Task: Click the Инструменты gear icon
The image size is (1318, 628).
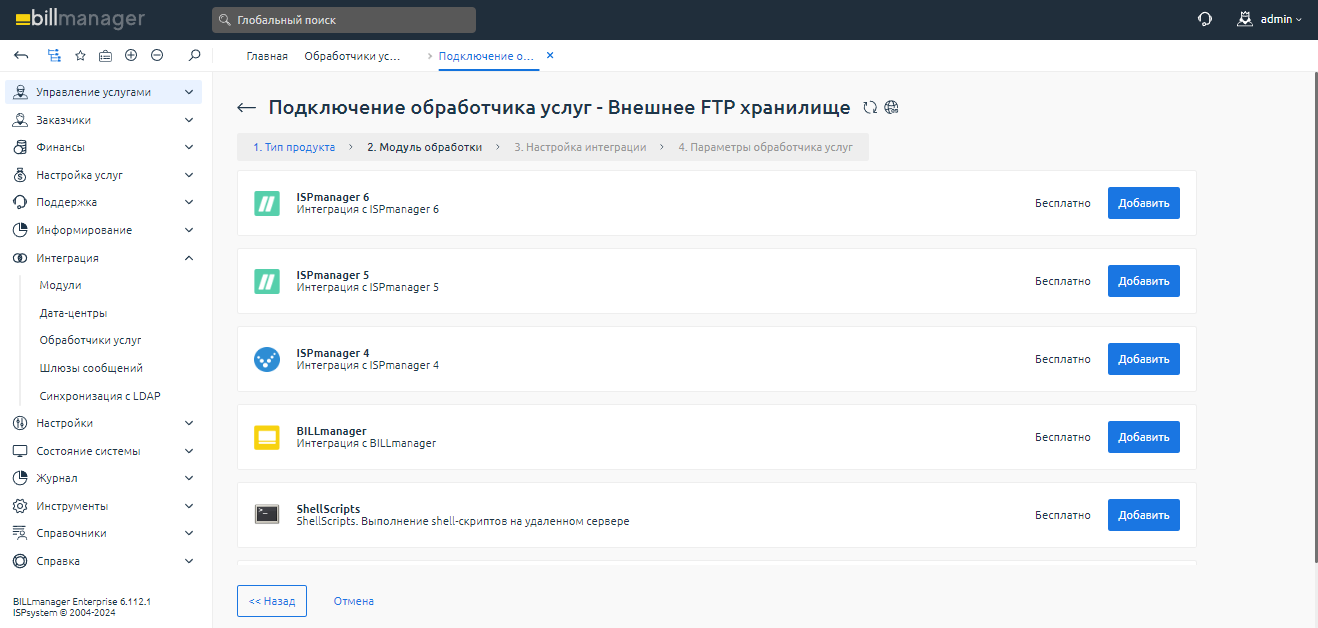Action: tap(20, 506)
